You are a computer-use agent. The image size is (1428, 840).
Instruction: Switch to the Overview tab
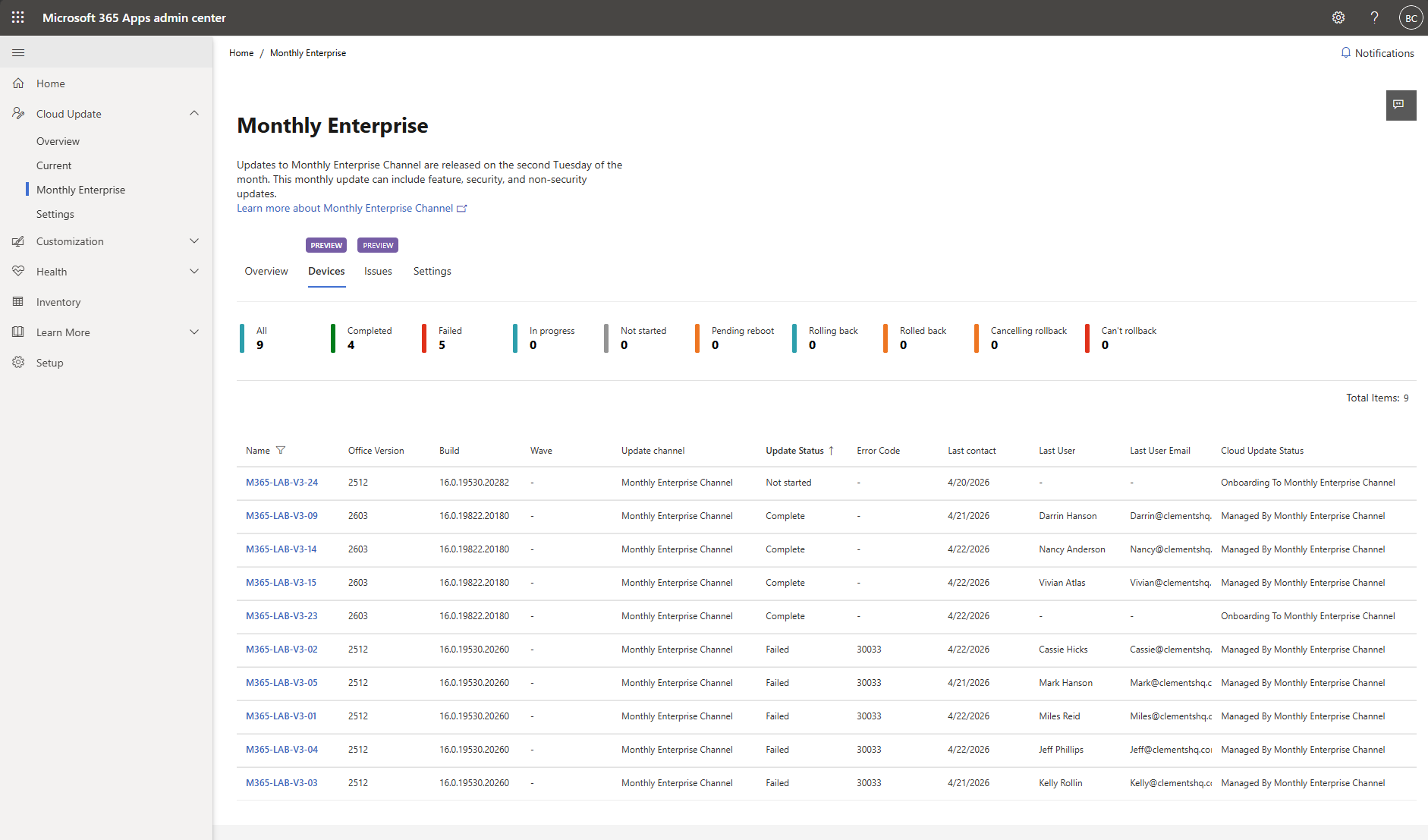coord(266,272)
